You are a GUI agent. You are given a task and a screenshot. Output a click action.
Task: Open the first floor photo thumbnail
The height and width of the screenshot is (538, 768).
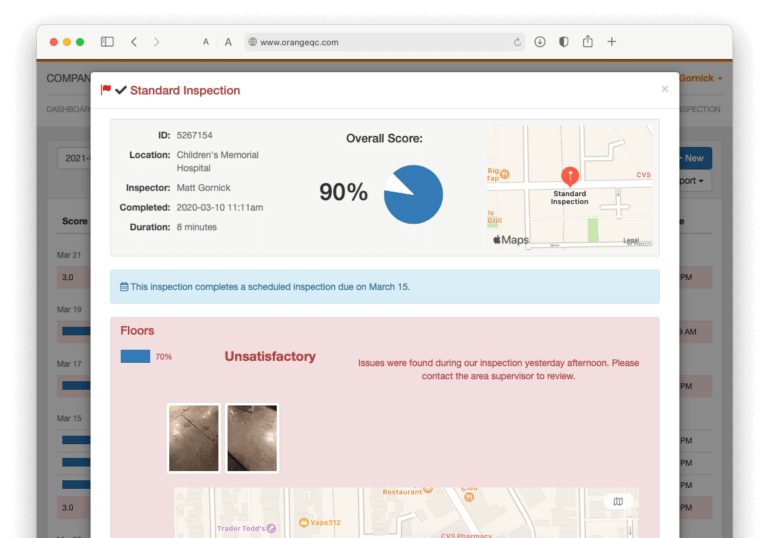tap(194, 438)
